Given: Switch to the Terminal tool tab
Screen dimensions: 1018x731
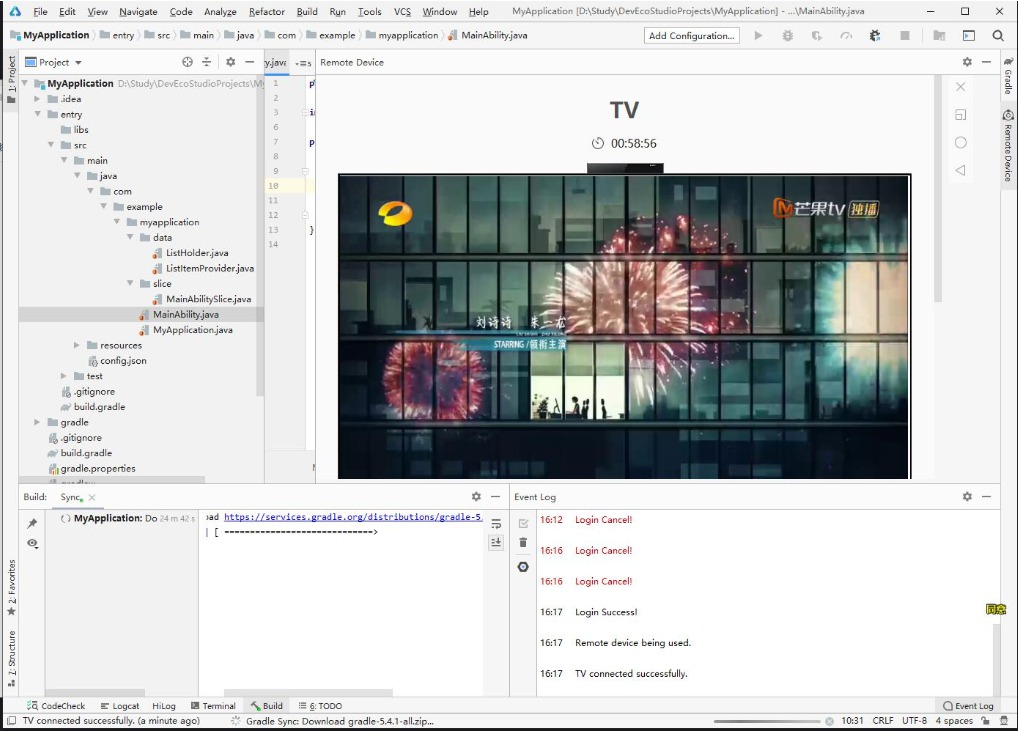Looking at the screenshot, I should [x=213, y=706].
